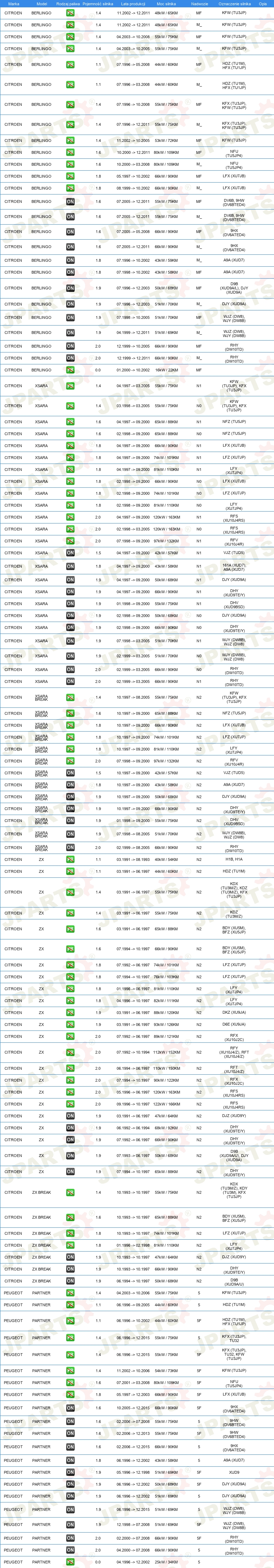Click the Oznaczenie silnika column header

pyautogui.click(x=234, y=4)
